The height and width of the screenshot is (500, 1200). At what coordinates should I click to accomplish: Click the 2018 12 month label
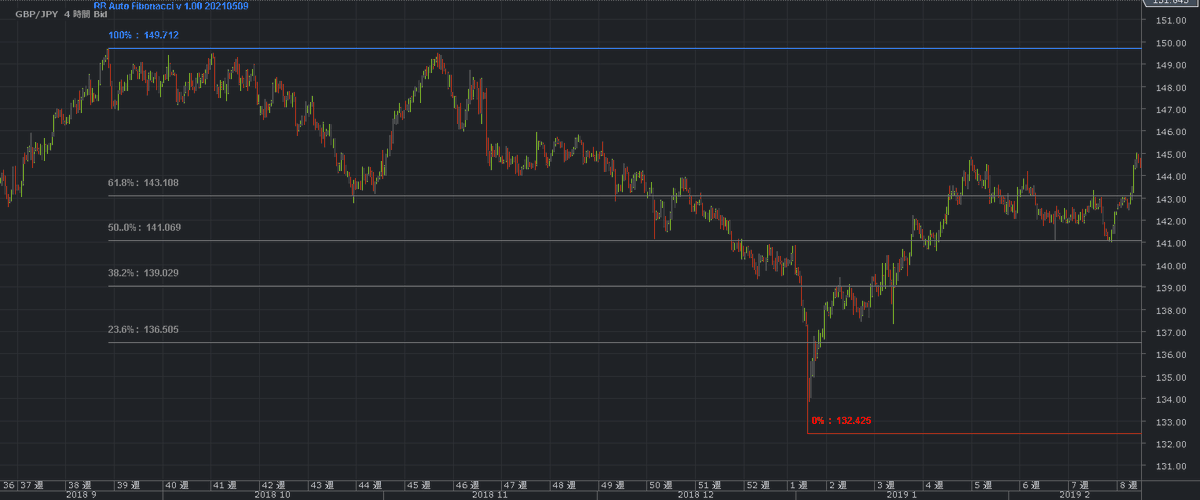click(x=695, y=494)
